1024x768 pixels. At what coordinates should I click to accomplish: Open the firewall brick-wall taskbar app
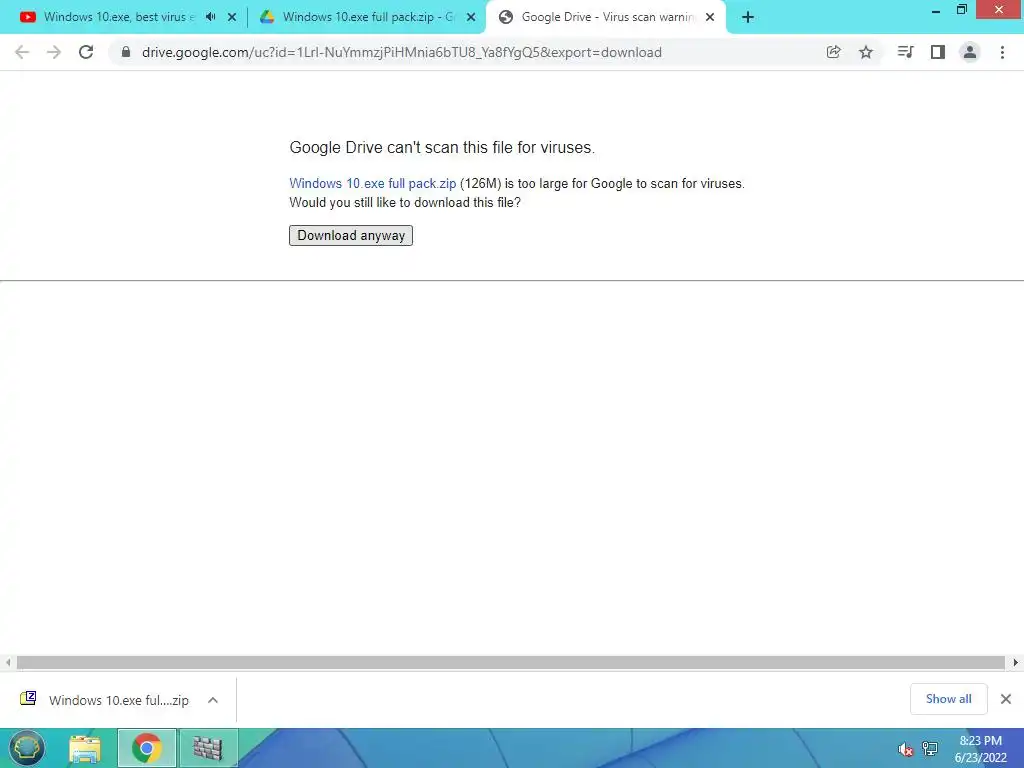[x=208, y=748]
